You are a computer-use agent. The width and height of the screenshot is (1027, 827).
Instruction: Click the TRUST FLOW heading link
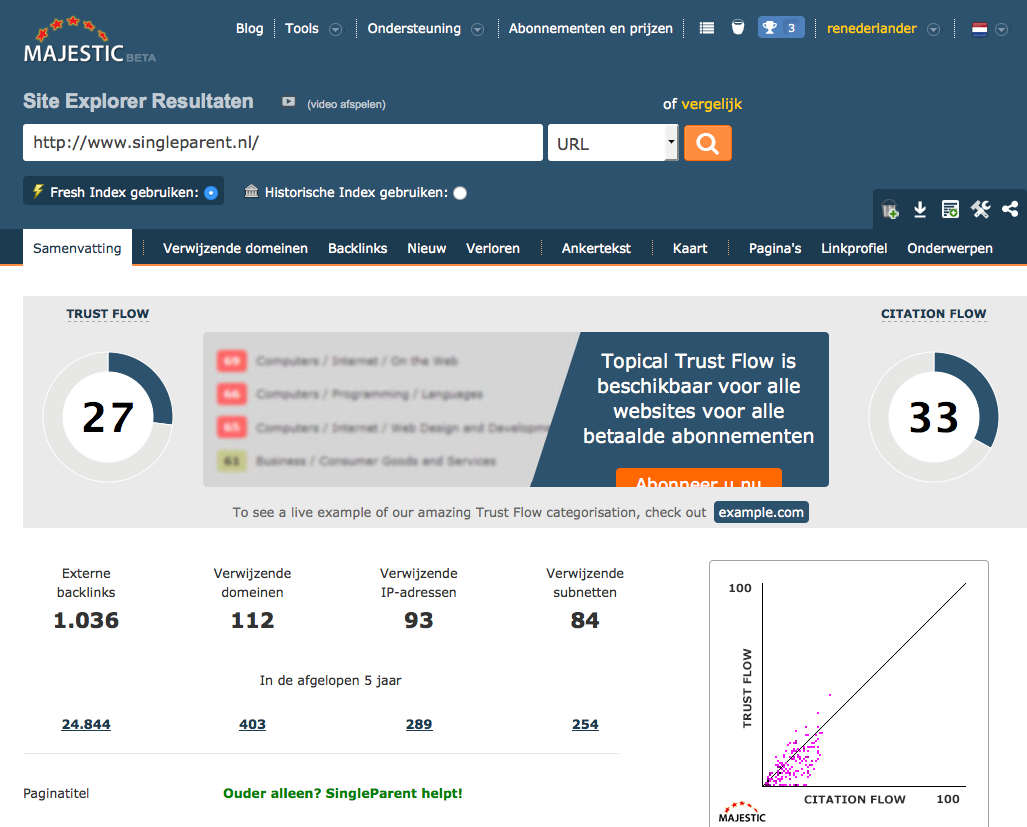pos(107,314)
